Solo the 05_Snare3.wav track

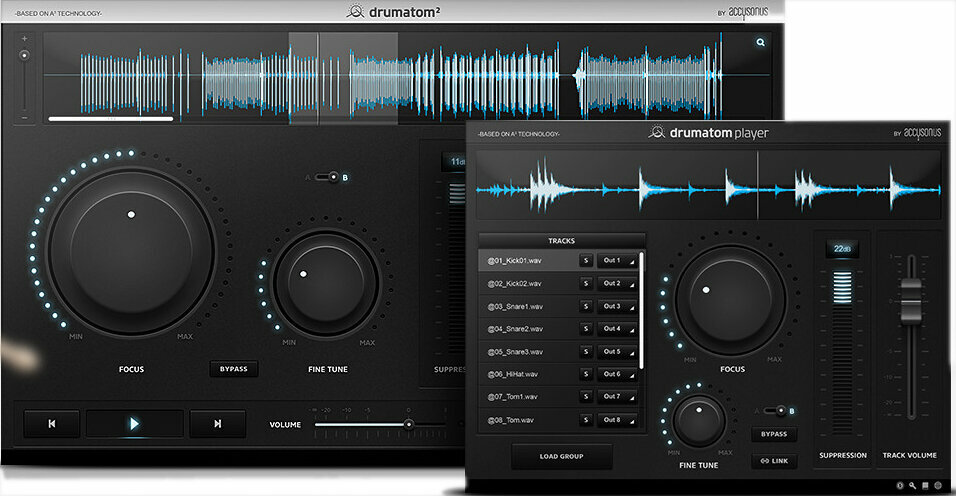pyautogui.click(x=586, y=352)
